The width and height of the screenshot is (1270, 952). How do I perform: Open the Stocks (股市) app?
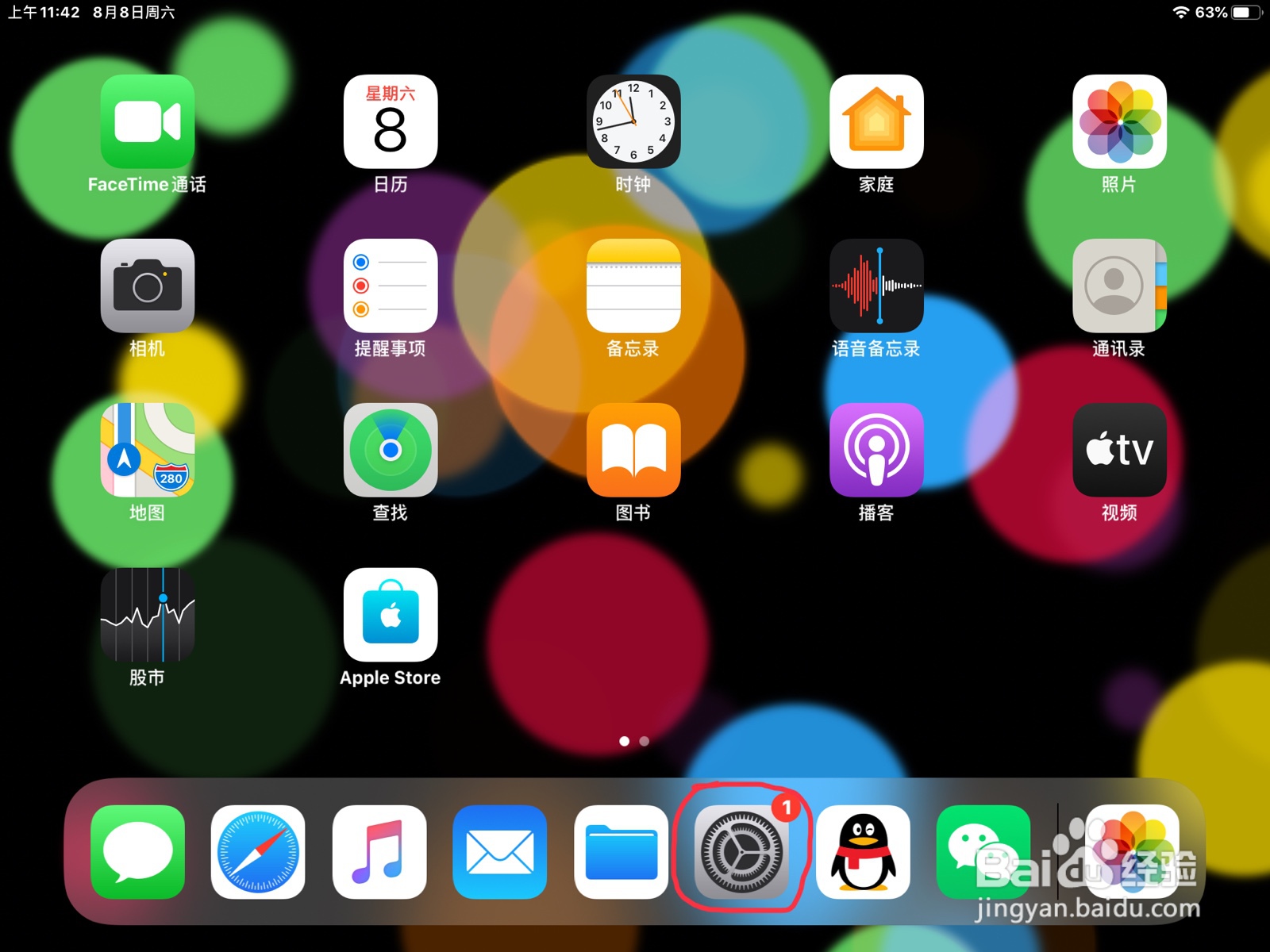point(148,615)
